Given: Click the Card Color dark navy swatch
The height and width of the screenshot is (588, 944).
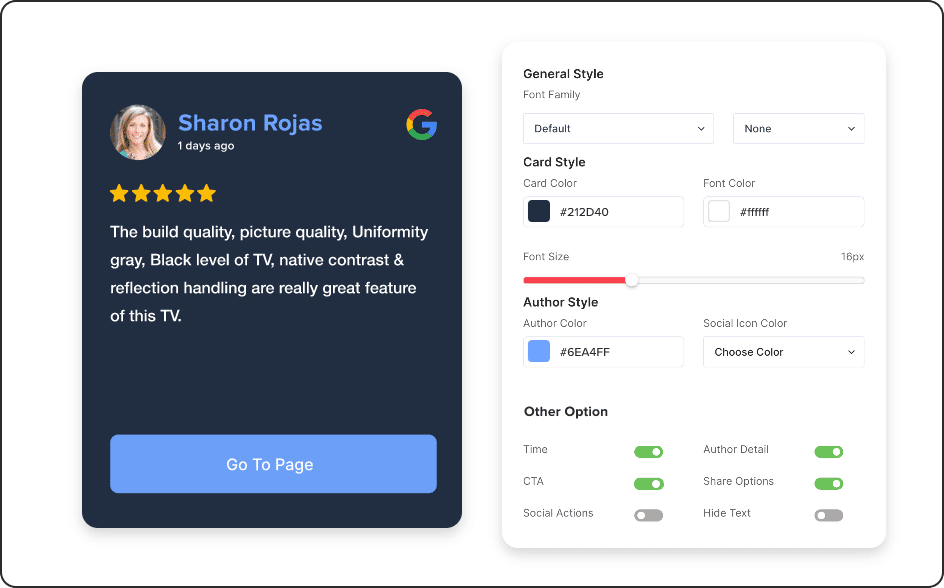Looking at the screenshot, I should coord(539,212).
